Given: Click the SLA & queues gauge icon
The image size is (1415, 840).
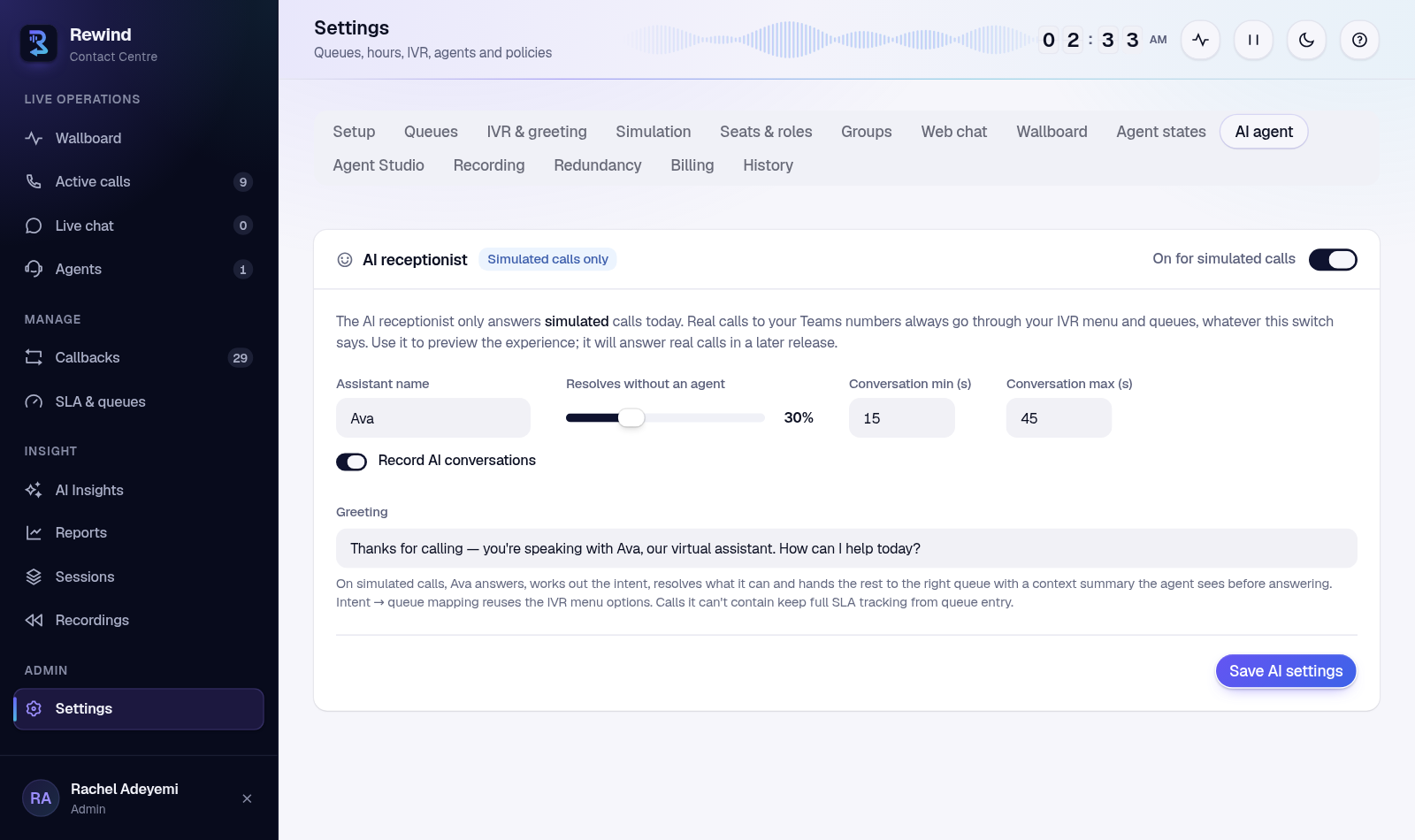Looking at the screenshot, I should tap(34, 401).
